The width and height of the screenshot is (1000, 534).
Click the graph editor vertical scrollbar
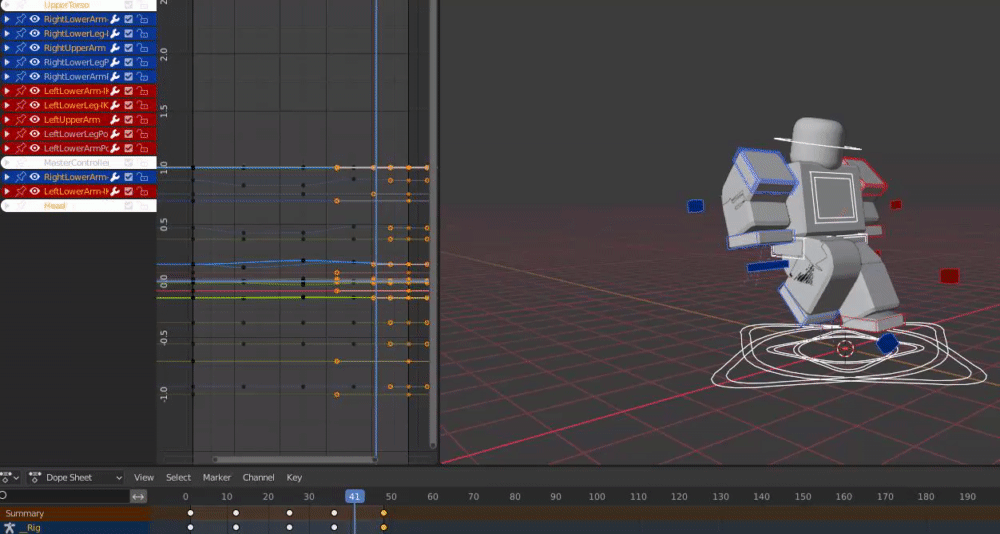433,223
